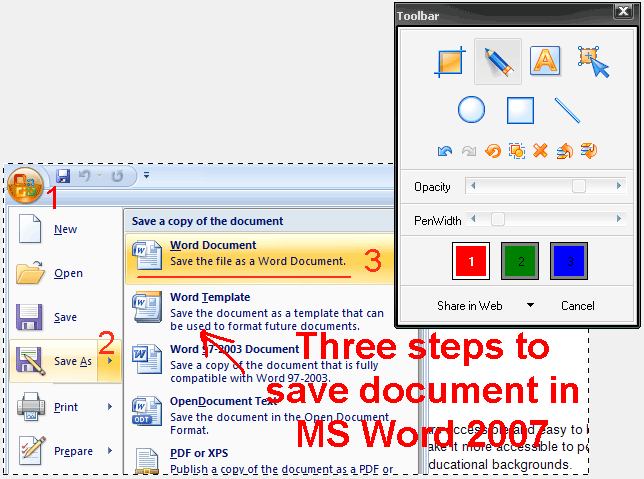644x479 pixels.
Task: Click the orange X delete icon
Action: click(x=540, y=150)
